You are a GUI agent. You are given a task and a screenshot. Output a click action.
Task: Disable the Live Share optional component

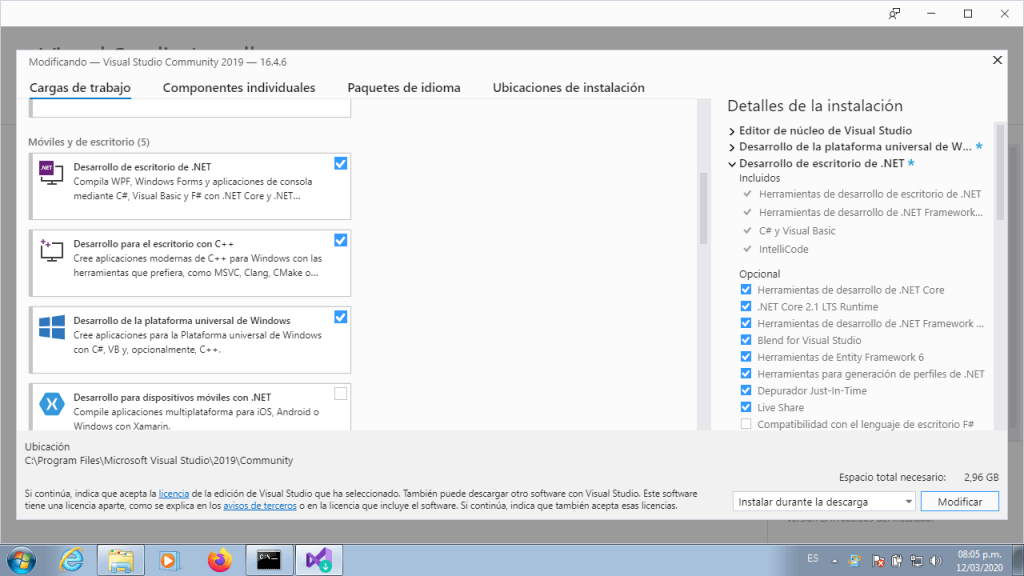coord(745,407)
